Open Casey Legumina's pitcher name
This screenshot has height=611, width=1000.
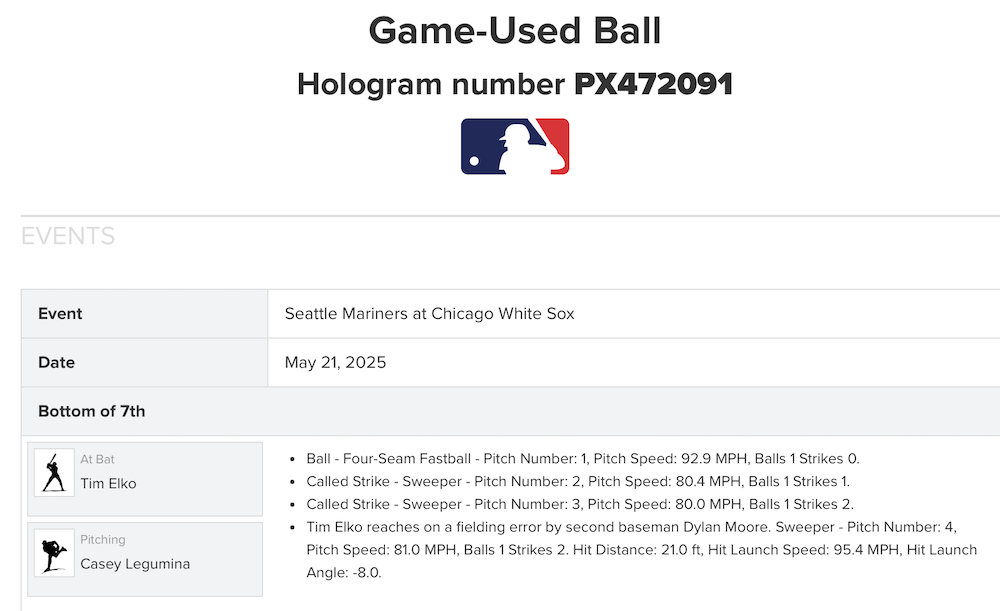(x=135, y=564)
